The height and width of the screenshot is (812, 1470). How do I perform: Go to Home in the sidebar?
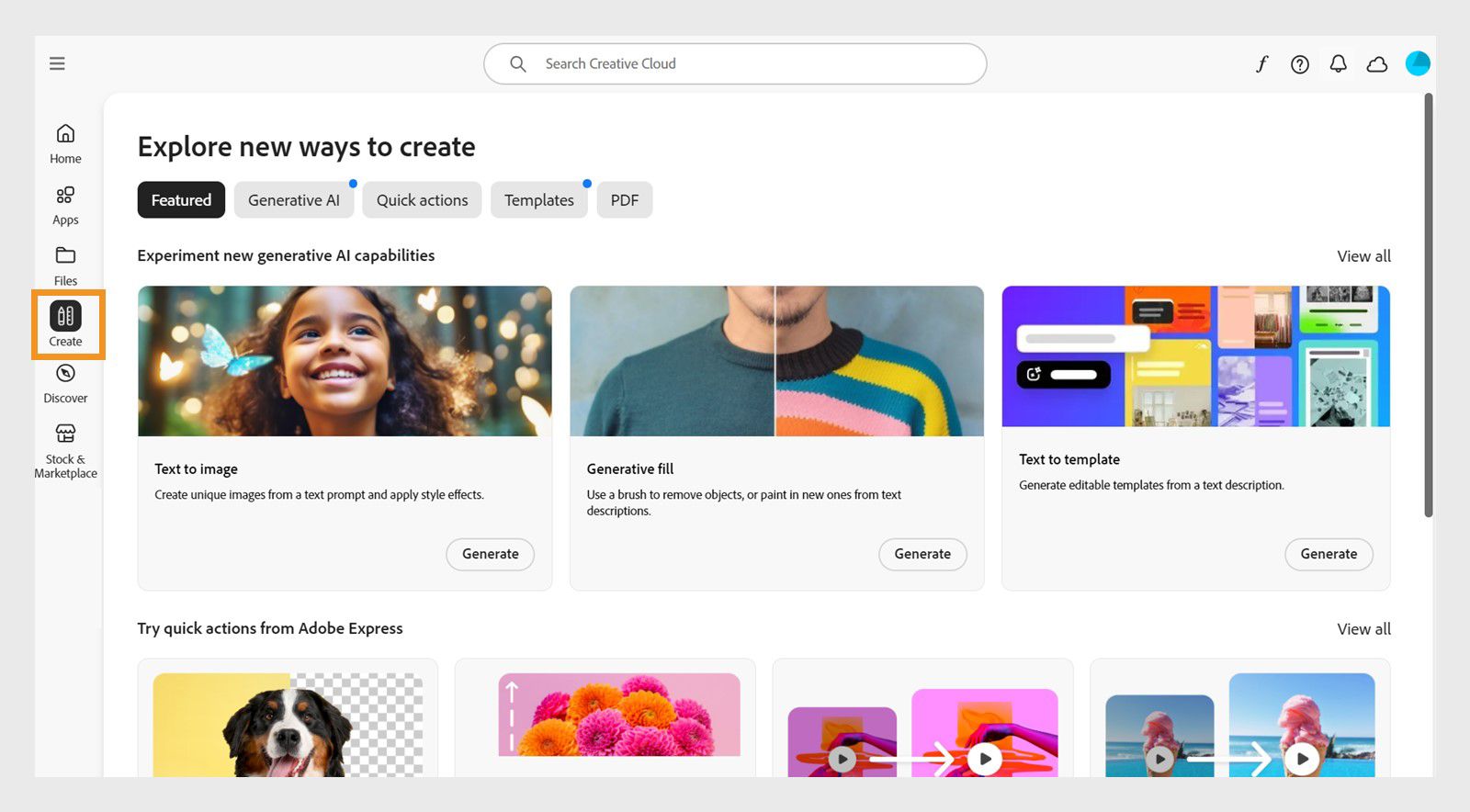65,144
